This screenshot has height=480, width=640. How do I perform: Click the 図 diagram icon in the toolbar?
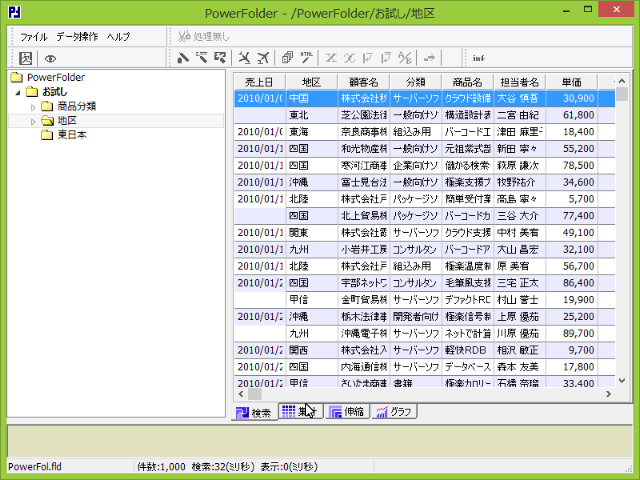[x=25, y=58]
